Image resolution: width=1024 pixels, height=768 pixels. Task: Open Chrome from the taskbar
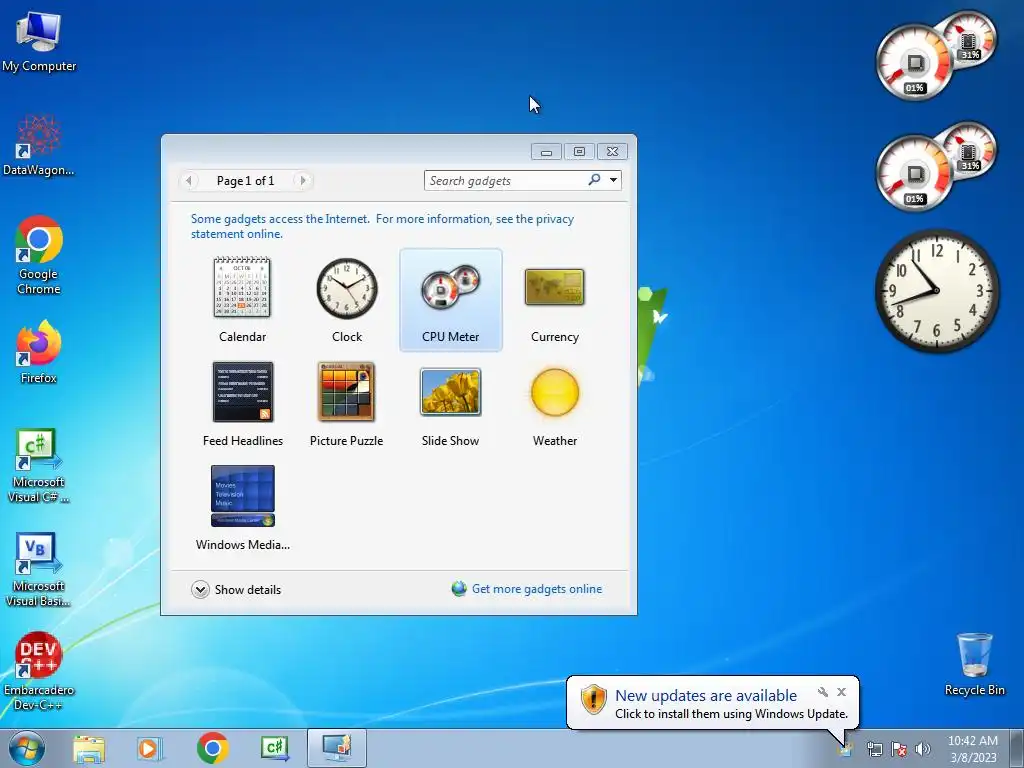click(212, 748)
